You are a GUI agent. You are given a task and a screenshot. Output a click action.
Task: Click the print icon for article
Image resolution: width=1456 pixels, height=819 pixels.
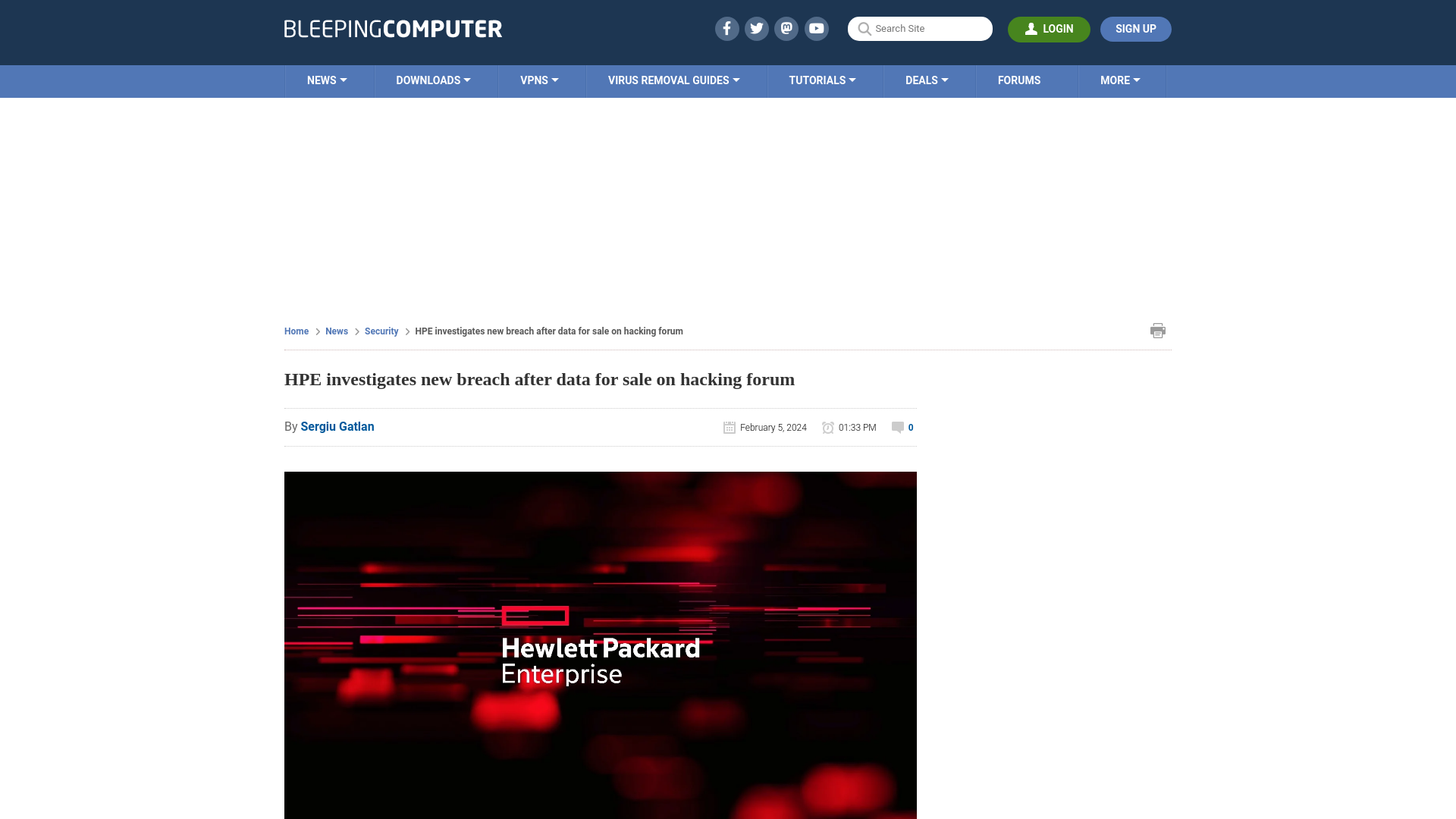click(1158, 330)
